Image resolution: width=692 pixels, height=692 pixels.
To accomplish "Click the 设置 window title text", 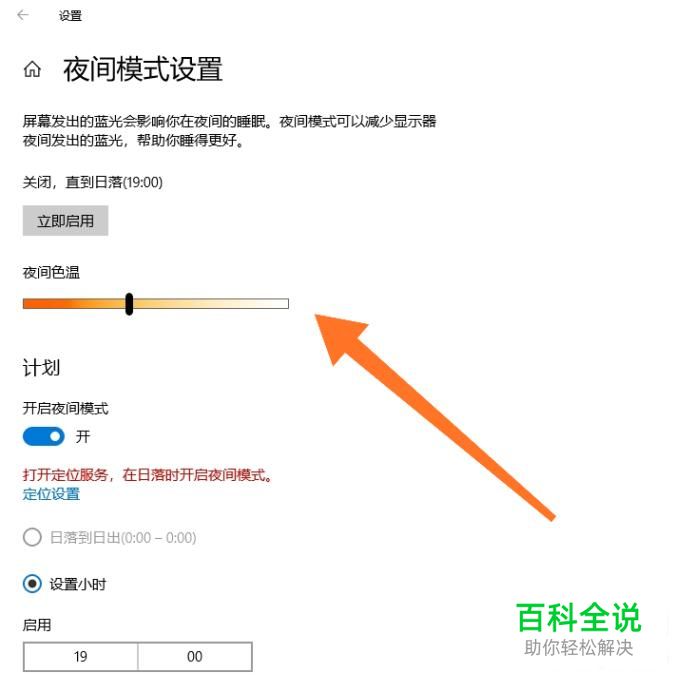I will coord(71,16).
